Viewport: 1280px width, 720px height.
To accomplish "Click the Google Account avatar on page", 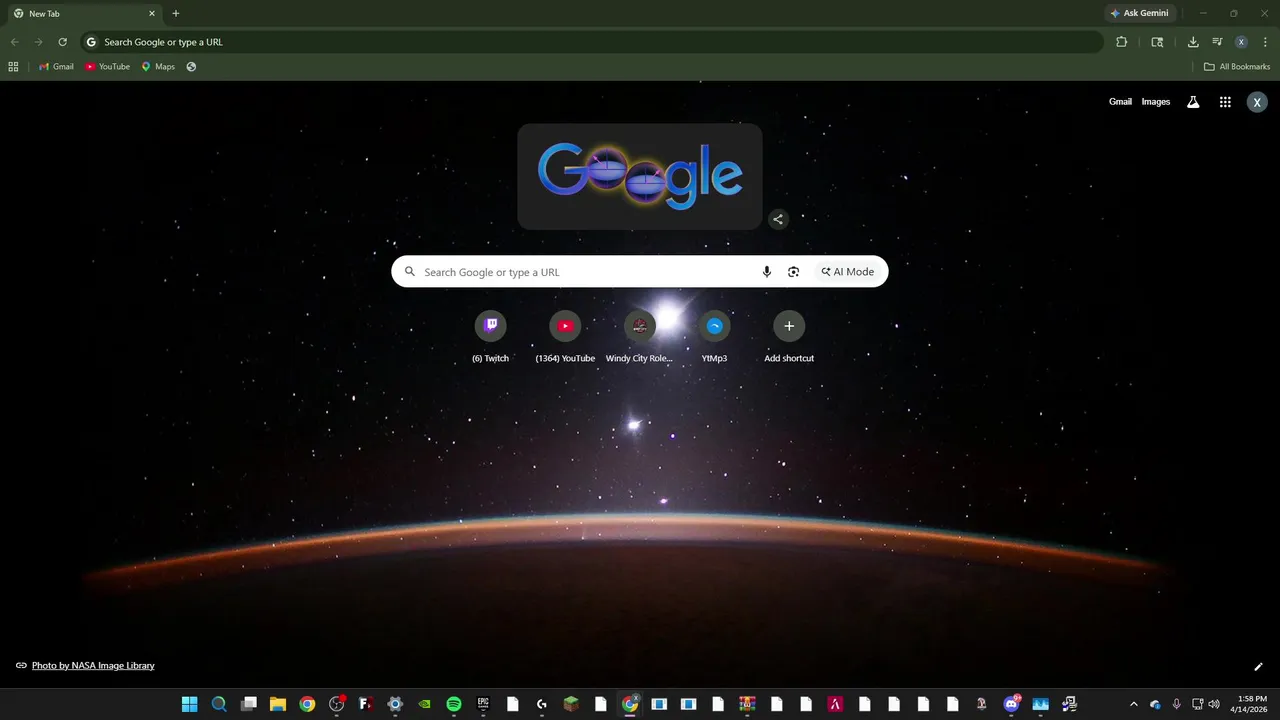I will (1257, 102).
